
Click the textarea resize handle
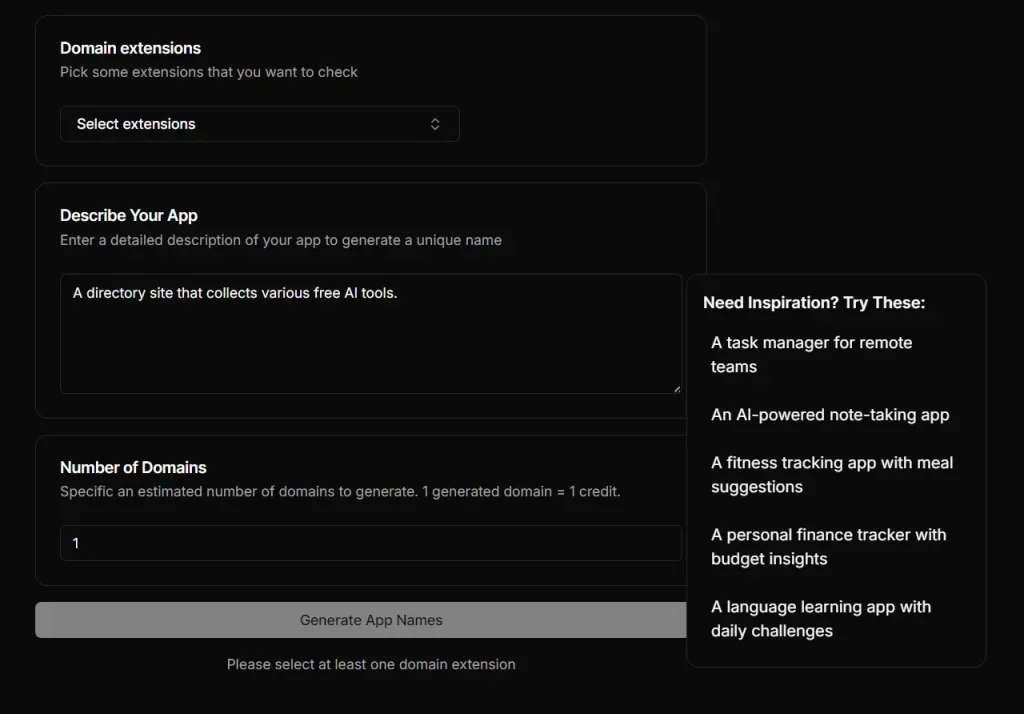click(x=678, y=390)
